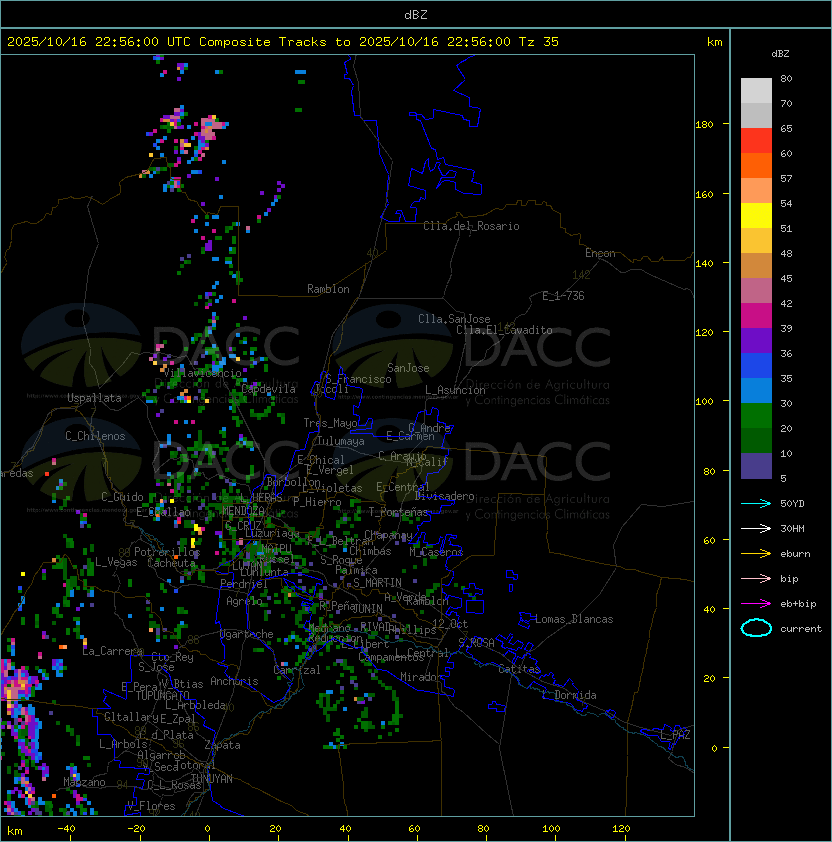Click the 'Divisadero' place label
The width and height of the screenshot is (832, 842).
pyautogui.click(x=444, y=496)
